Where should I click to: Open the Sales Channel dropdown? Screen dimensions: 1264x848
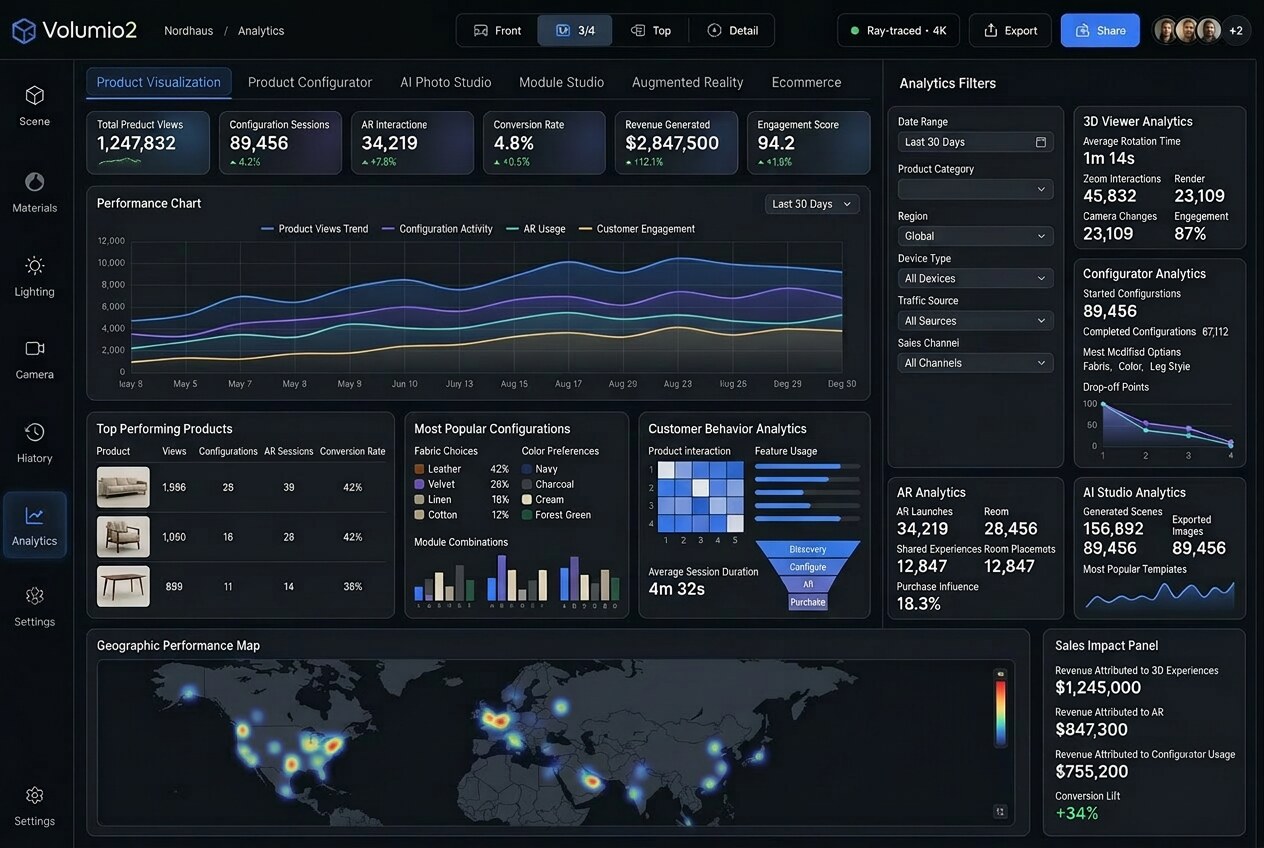coord(975,363)
